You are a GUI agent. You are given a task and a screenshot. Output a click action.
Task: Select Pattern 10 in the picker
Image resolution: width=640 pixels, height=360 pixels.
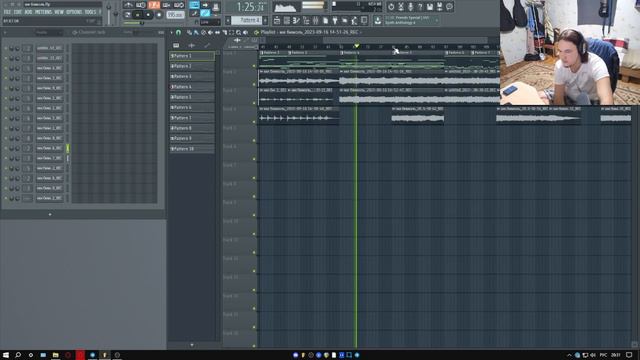pyautogui.click(x=192, y=149)
